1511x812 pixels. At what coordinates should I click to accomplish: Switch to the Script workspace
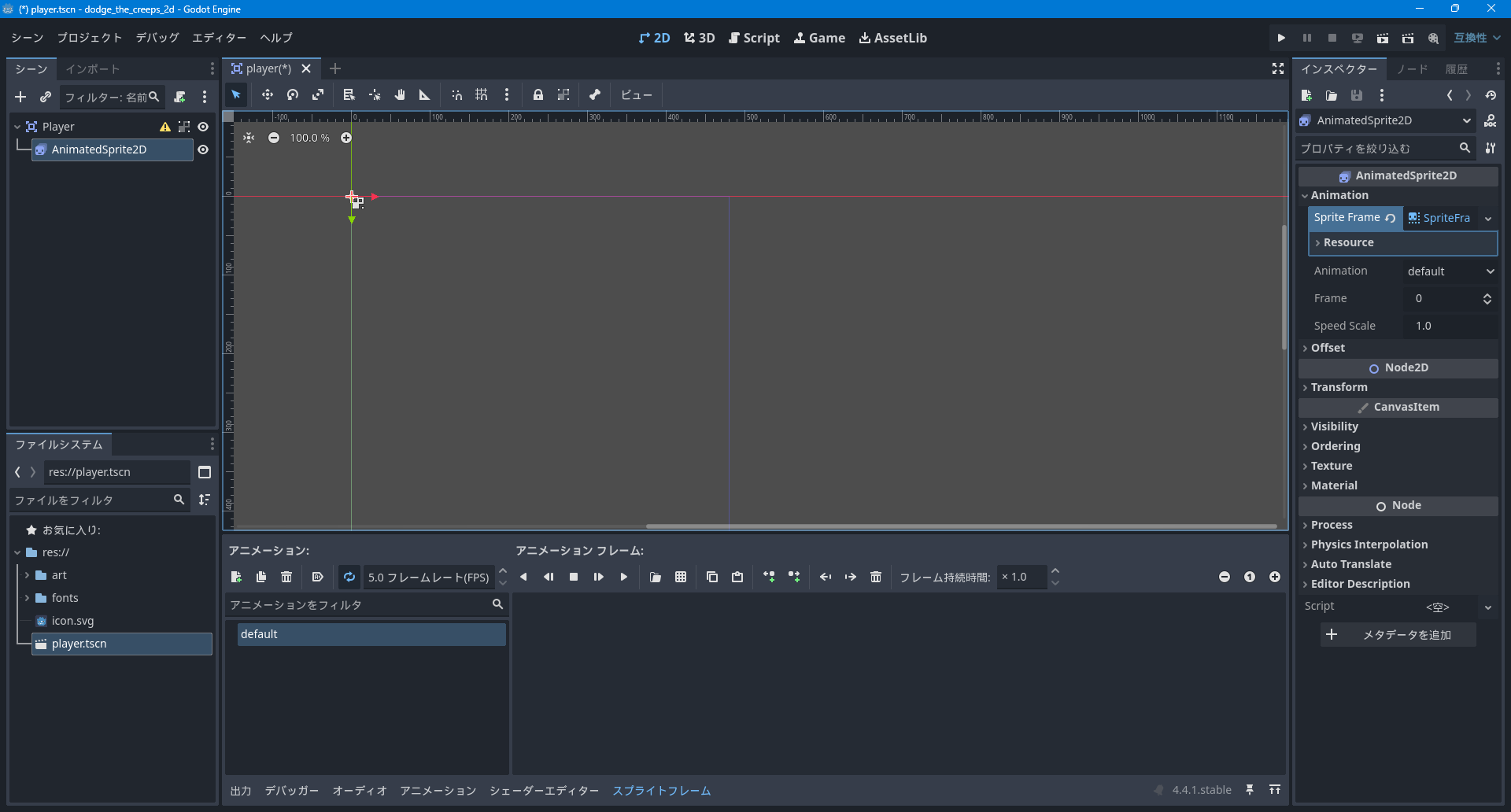(x=754, y=38)
